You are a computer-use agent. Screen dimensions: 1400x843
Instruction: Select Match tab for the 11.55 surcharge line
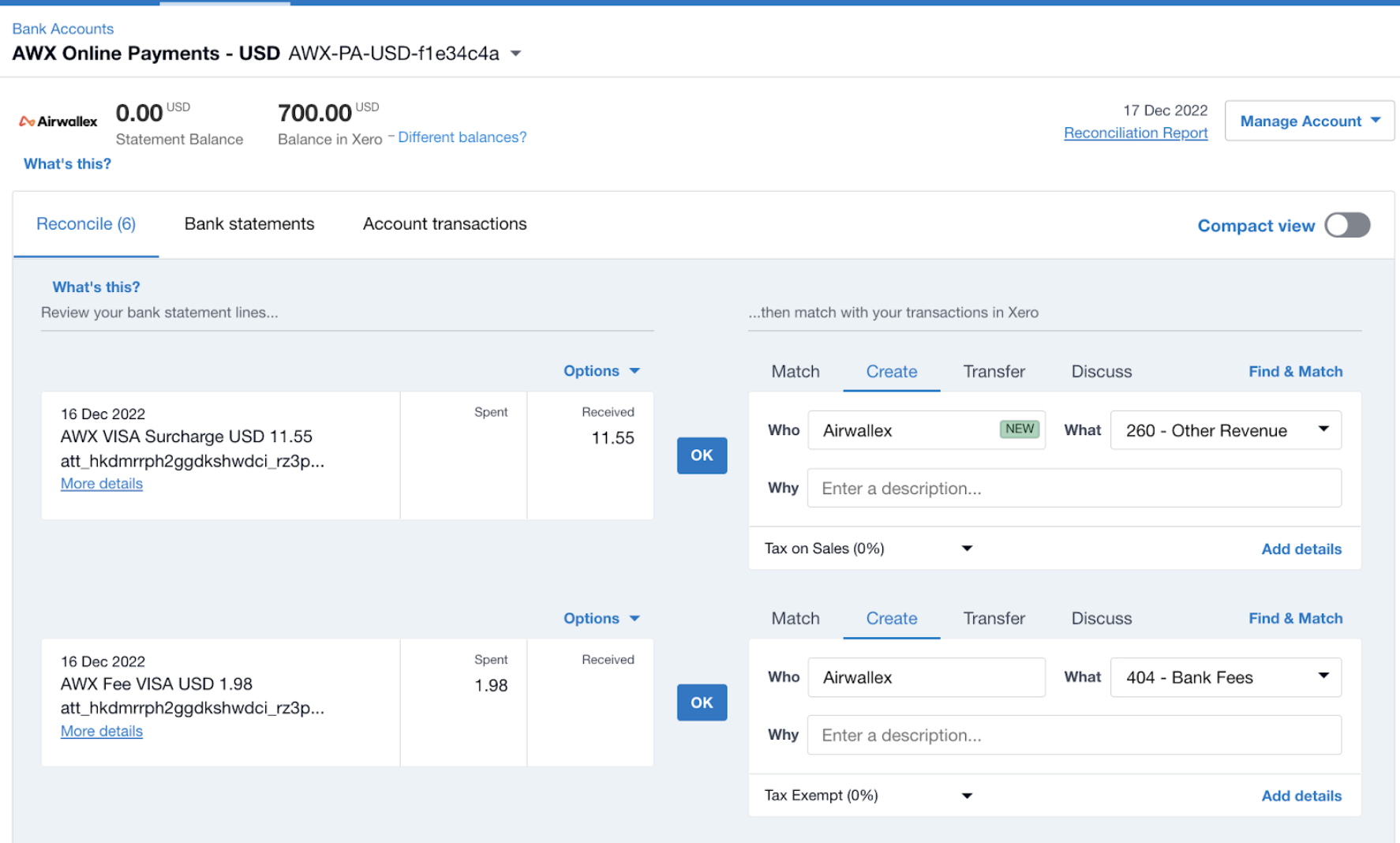click(795, 372)
